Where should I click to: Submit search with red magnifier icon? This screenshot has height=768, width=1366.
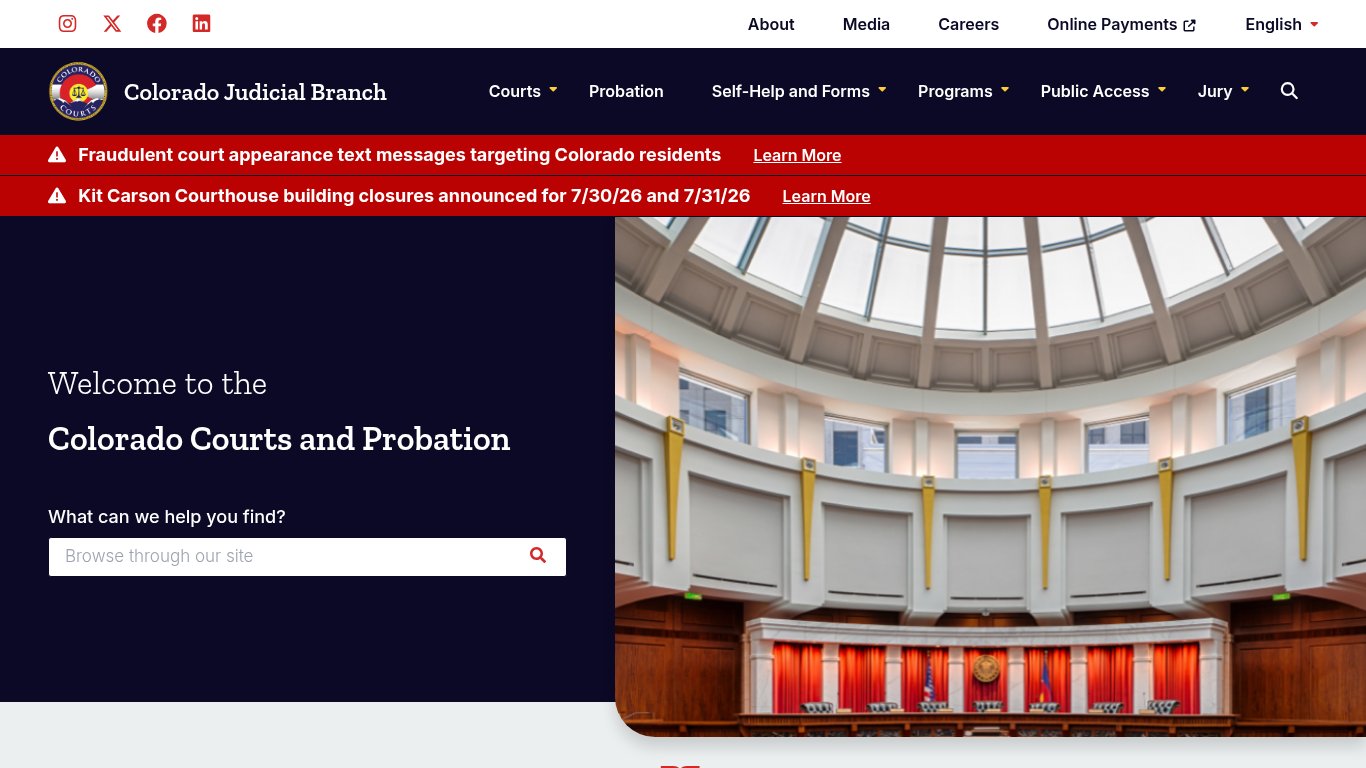[x=538, y=555]
